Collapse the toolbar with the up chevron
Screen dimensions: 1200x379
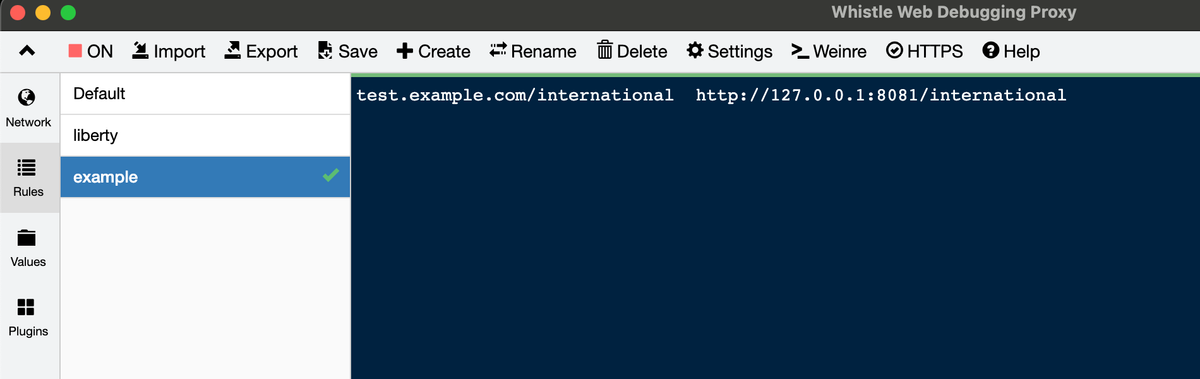[x=28, y=51]
